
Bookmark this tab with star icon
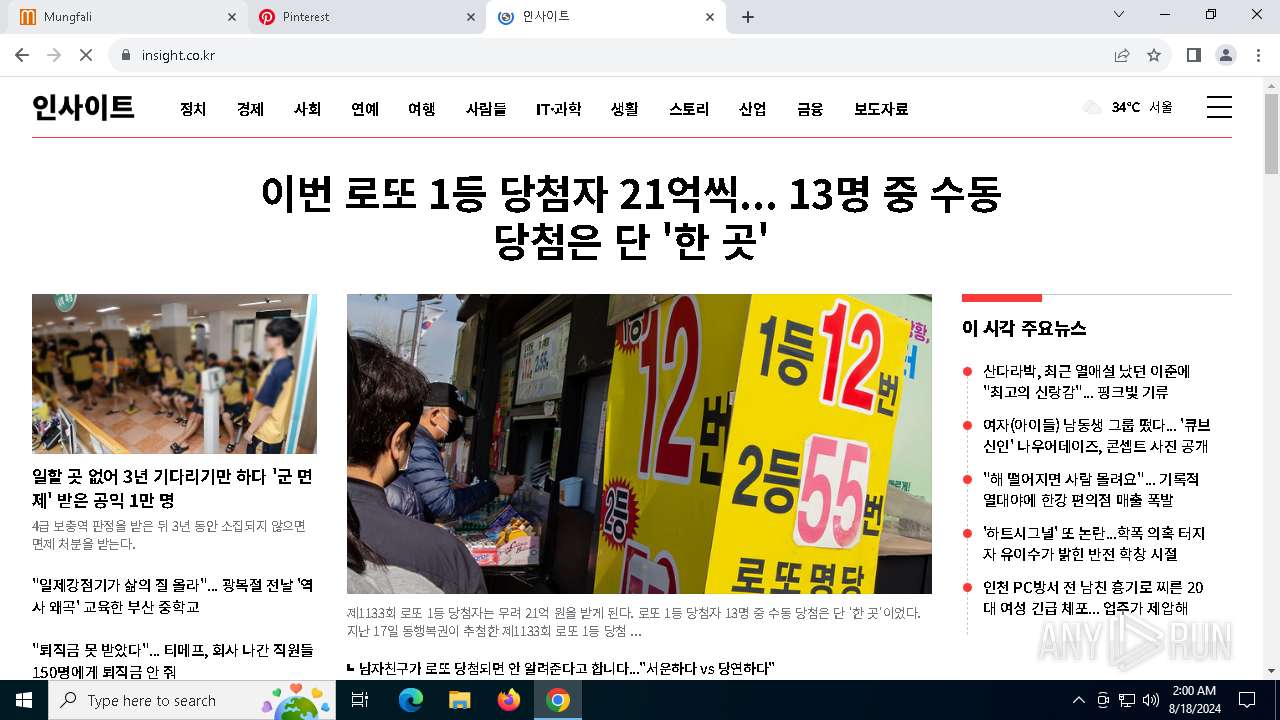1154,55
